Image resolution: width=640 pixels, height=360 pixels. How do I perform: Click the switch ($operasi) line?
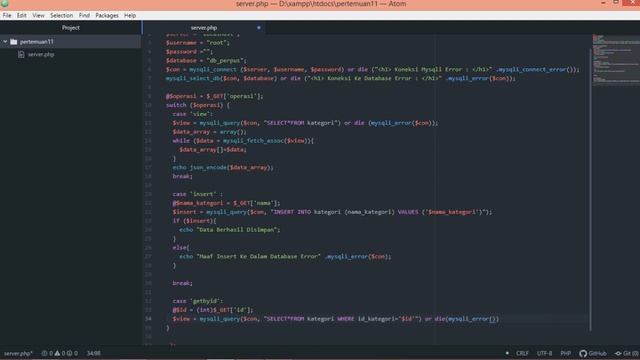(x=198, y=105)
